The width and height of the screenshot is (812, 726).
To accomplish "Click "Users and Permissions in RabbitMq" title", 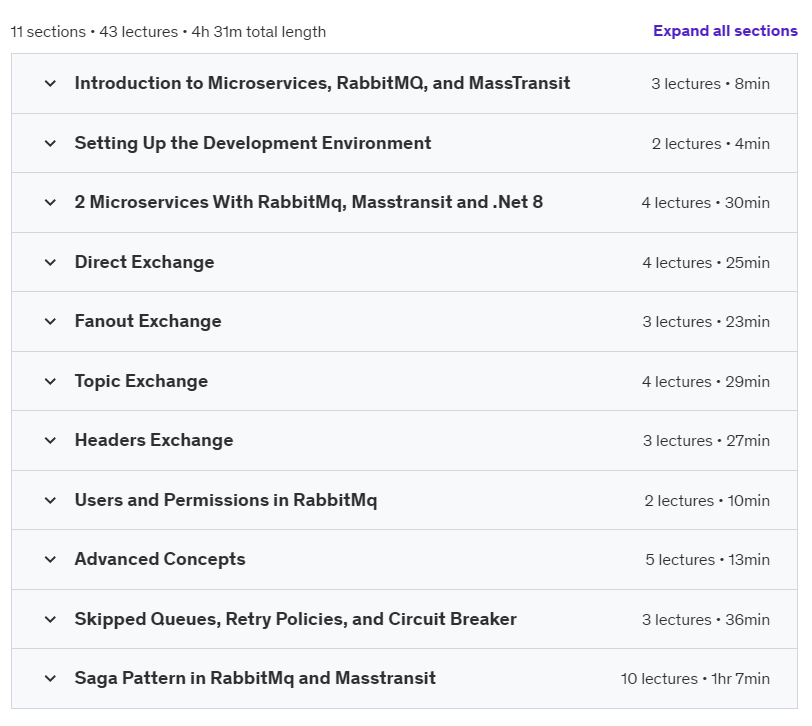I will pyautogui.click(x=226, y=501).
